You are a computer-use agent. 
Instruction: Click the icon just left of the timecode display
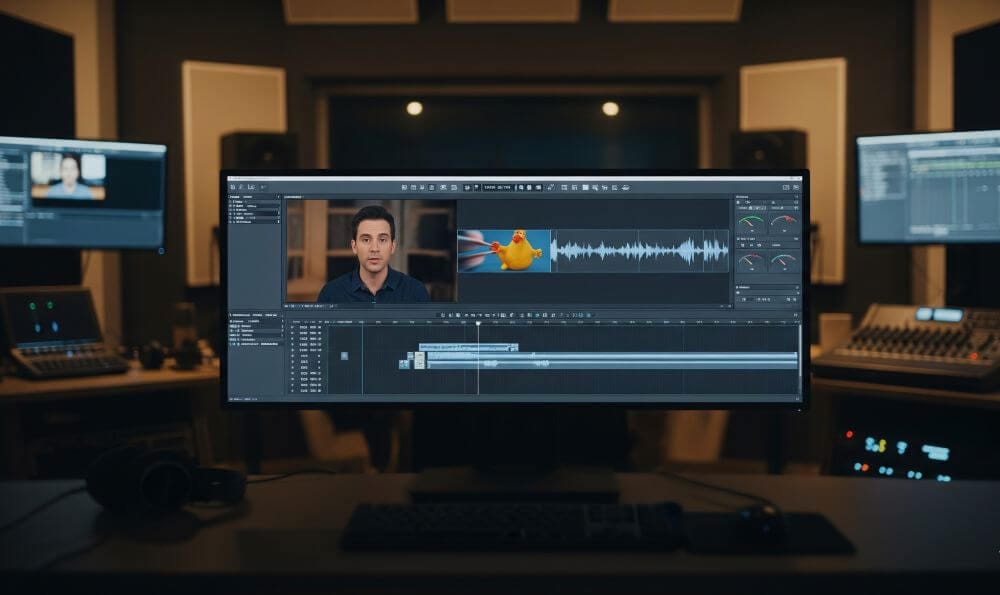[475, 187]
